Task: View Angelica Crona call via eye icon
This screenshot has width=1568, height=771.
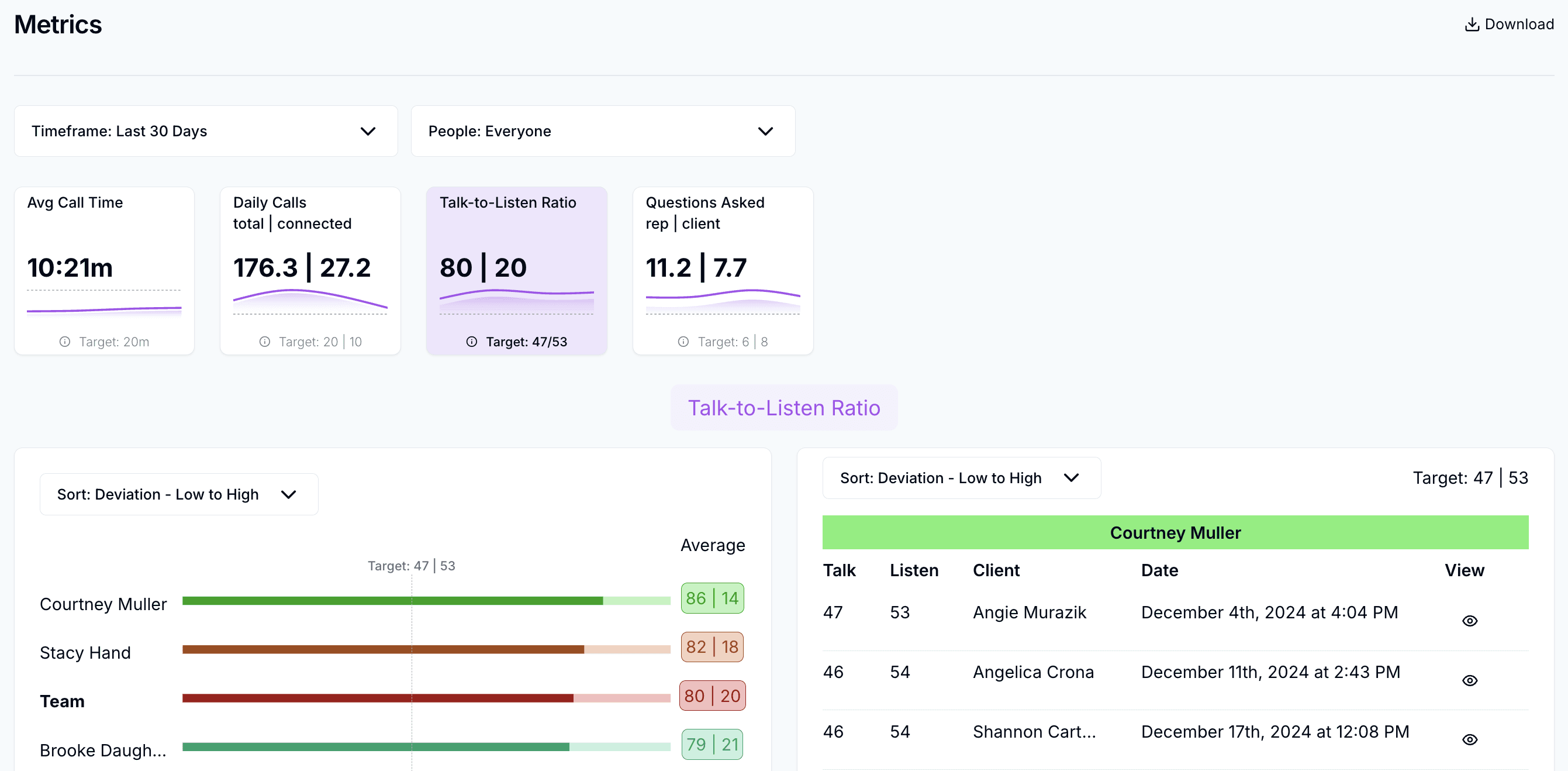Action: point(1469,680)
